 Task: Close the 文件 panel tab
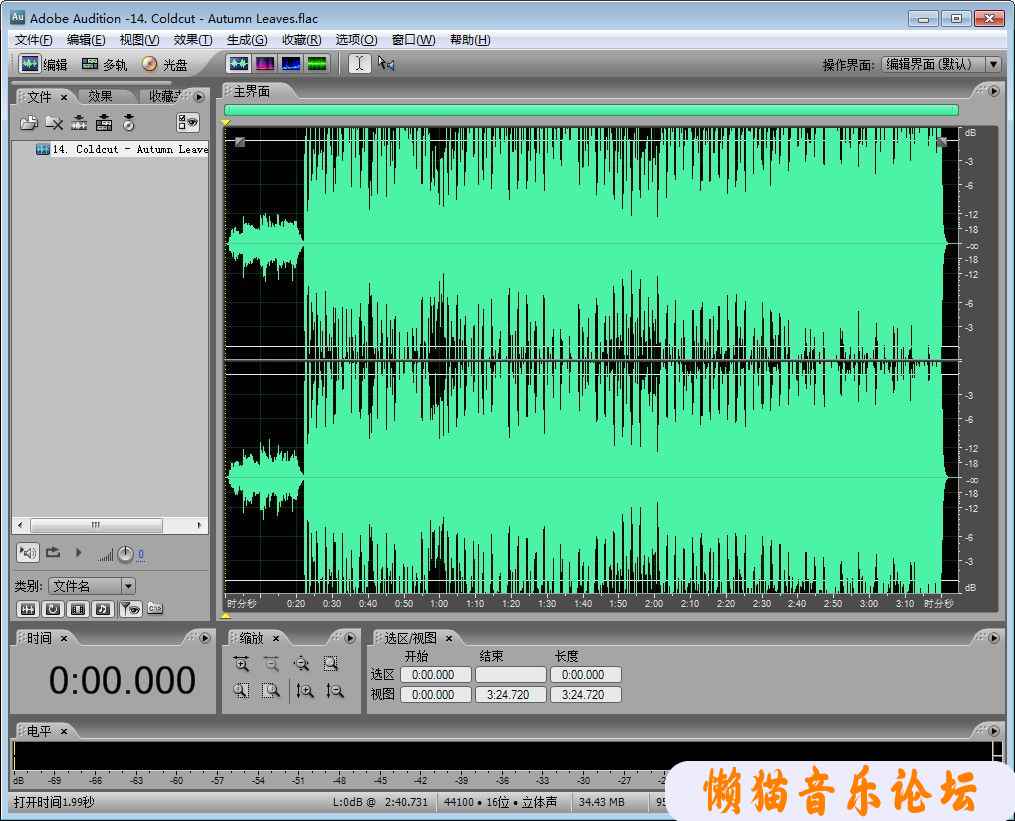(x=64, y=97)
